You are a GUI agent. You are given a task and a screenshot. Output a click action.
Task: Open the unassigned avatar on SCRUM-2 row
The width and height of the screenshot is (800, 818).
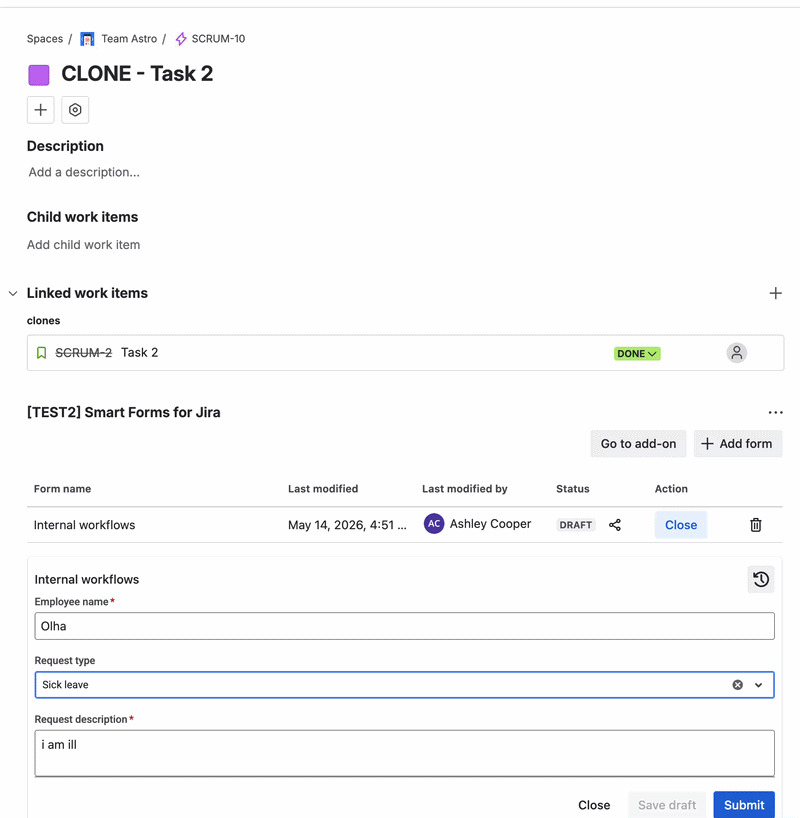tap(737, 353)
